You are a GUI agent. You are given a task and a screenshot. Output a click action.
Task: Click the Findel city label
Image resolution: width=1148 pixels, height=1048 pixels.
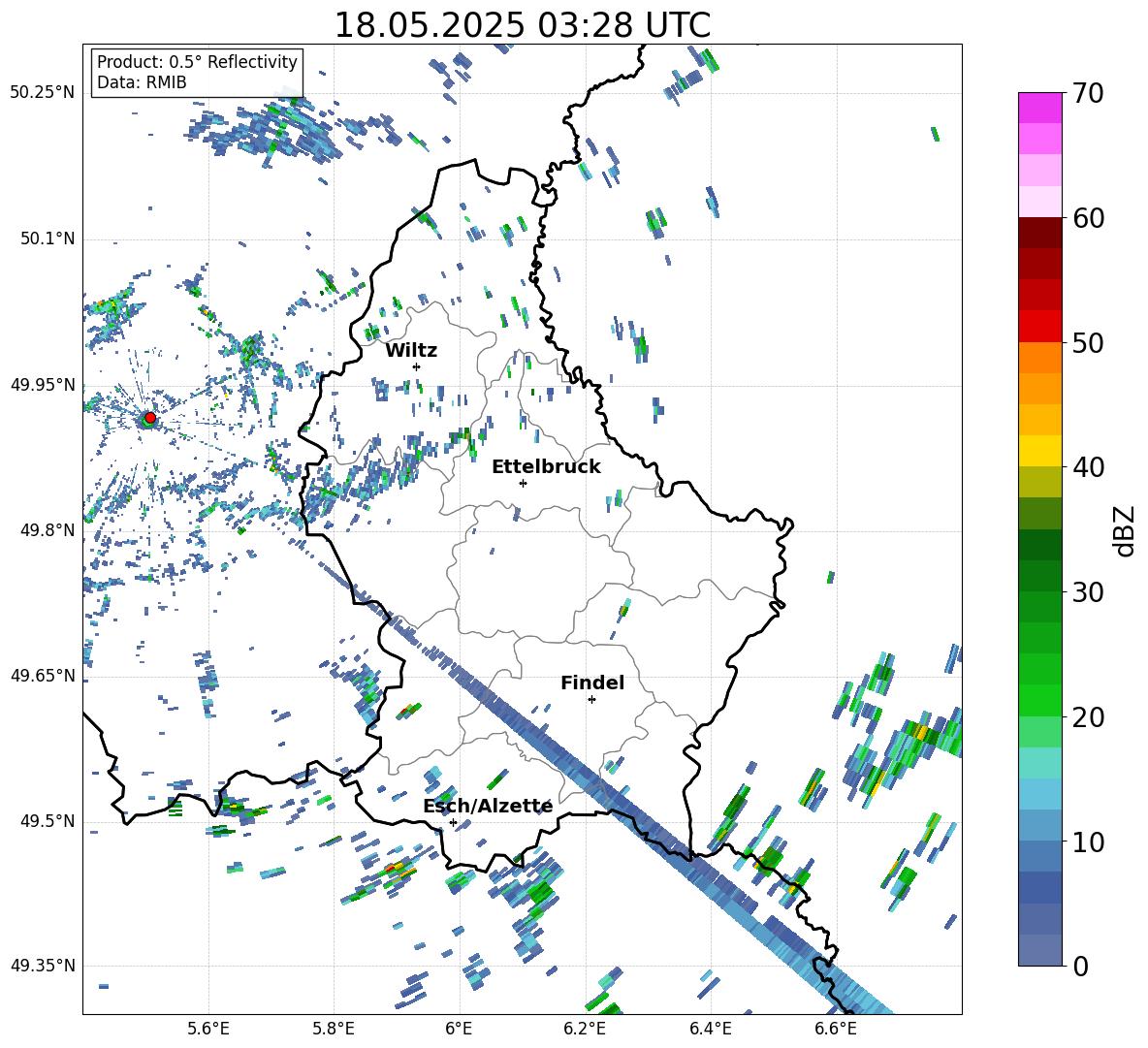592,683
